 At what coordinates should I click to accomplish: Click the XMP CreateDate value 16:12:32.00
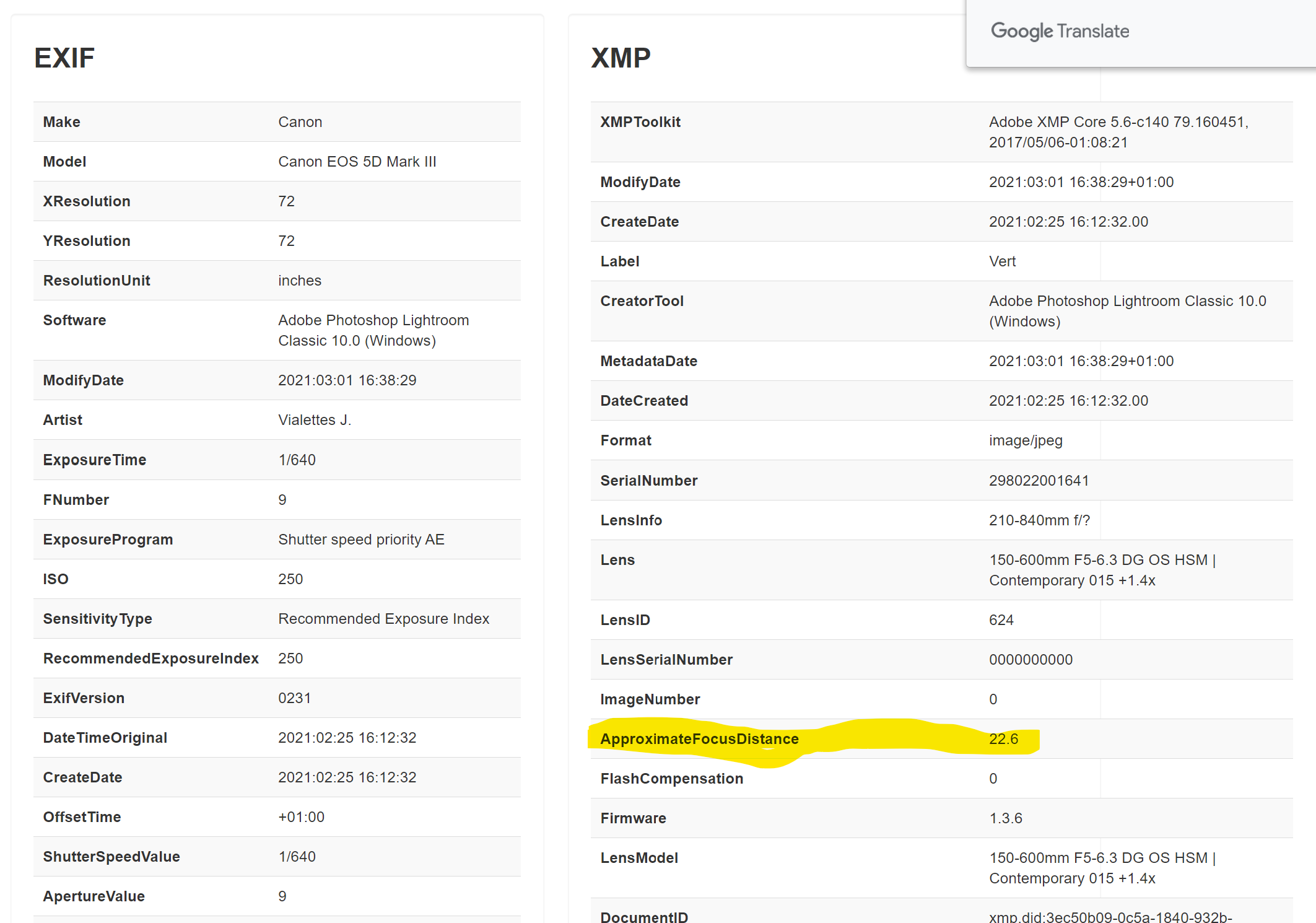[x=1068, y=222]
